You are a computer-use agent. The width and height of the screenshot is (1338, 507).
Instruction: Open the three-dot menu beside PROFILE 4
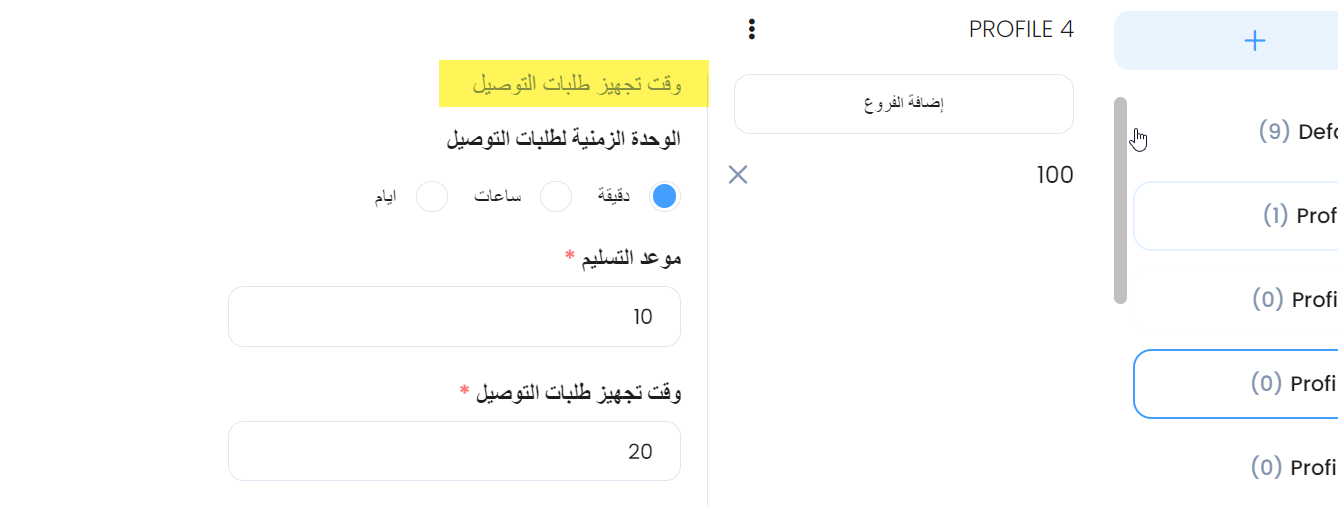point(752,29)
